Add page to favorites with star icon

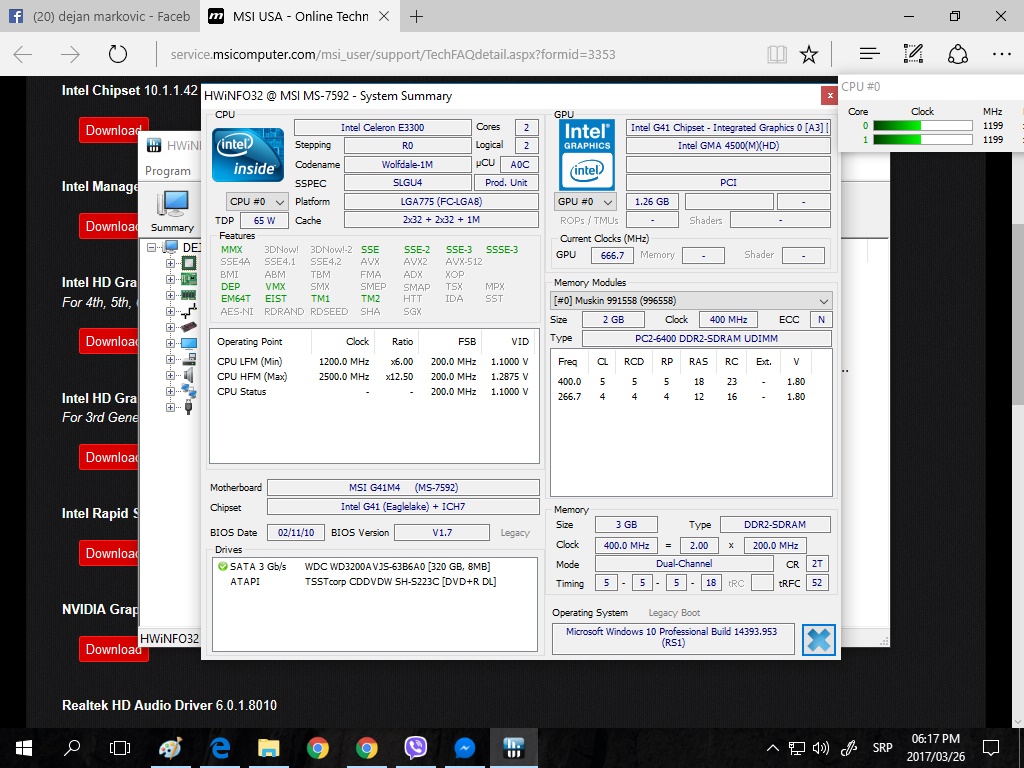tap(808, 54)
